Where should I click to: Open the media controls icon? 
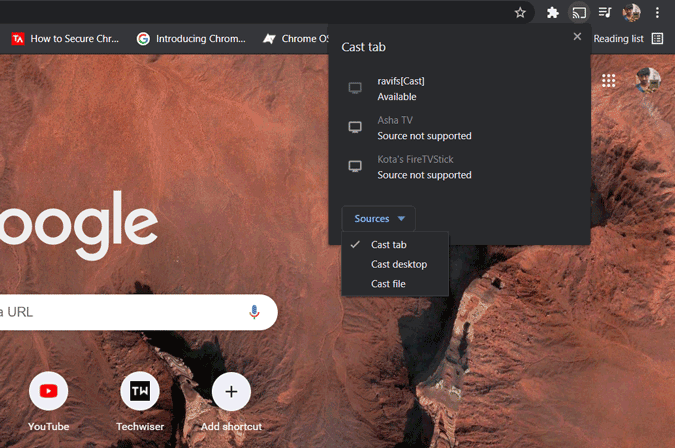click(605, 13)
